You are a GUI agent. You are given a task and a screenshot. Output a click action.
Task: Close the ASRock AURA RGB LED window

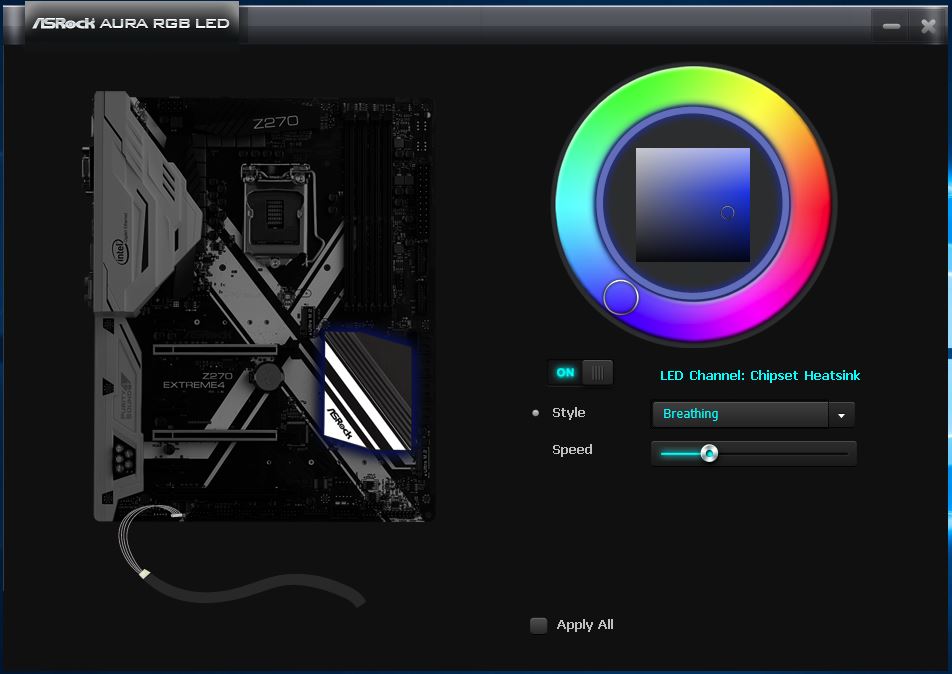coord(928,26)
